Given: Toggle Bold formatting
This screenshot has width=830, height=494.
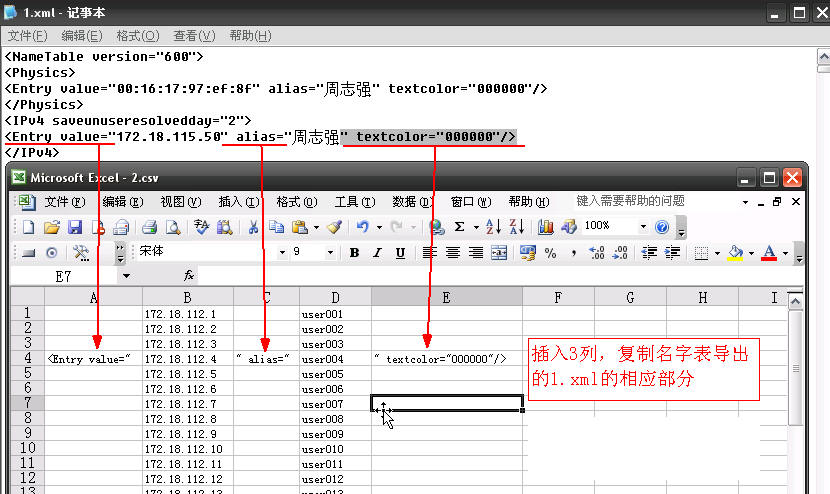Looking at the screenshot, I should coord(354,253).
